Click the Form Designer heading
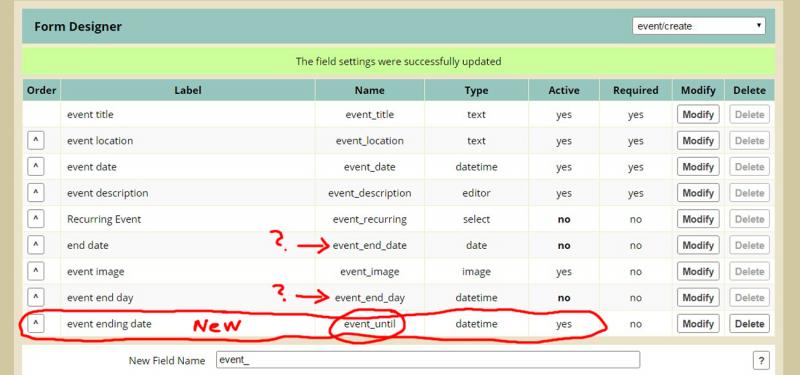Screen dimensions: 800x375 pyautogui.click(x=78, y=27)
